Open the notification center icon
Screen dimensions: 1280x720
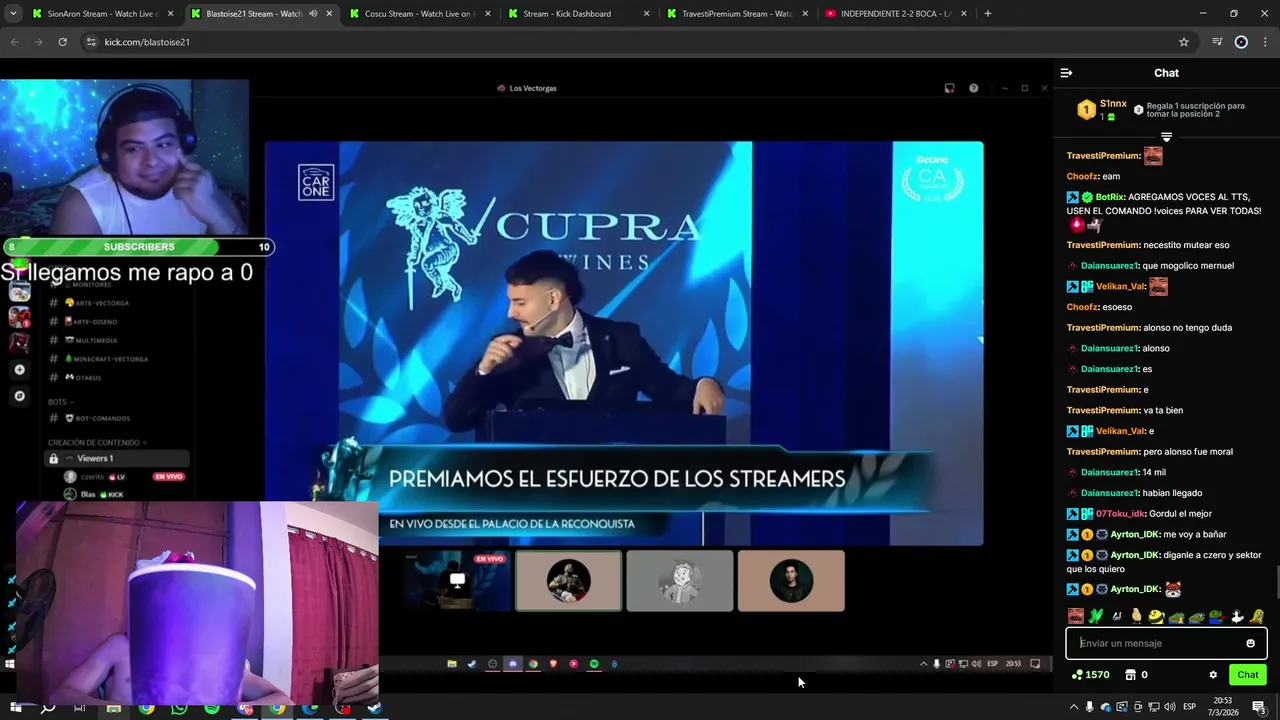click(x=1259, y=707)
